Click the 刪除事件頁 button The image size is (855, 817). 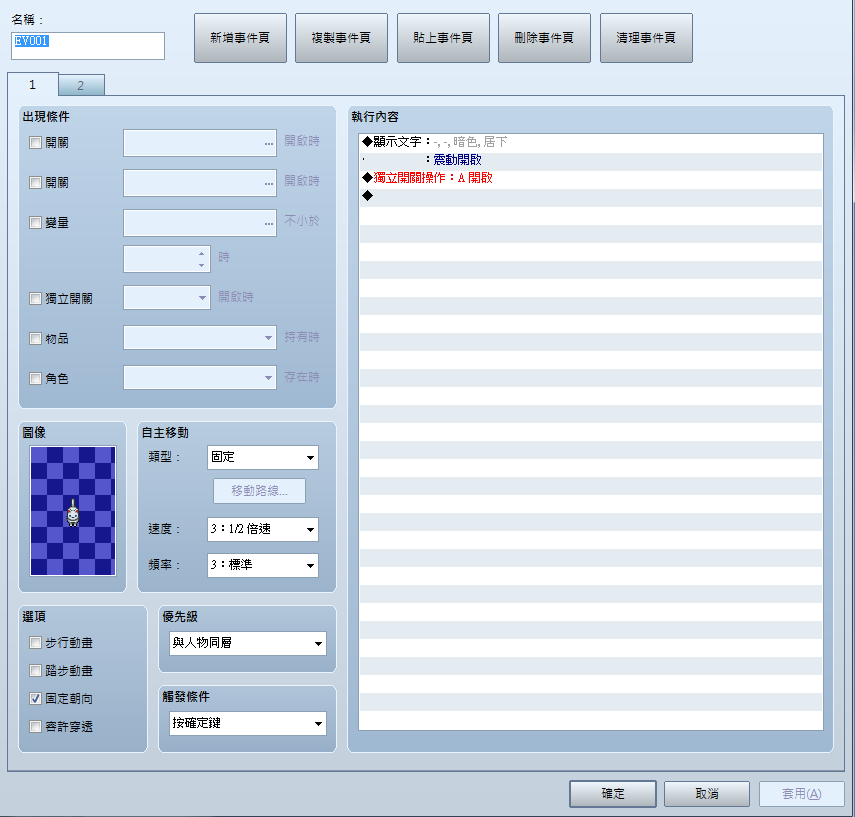coord(544,38)
